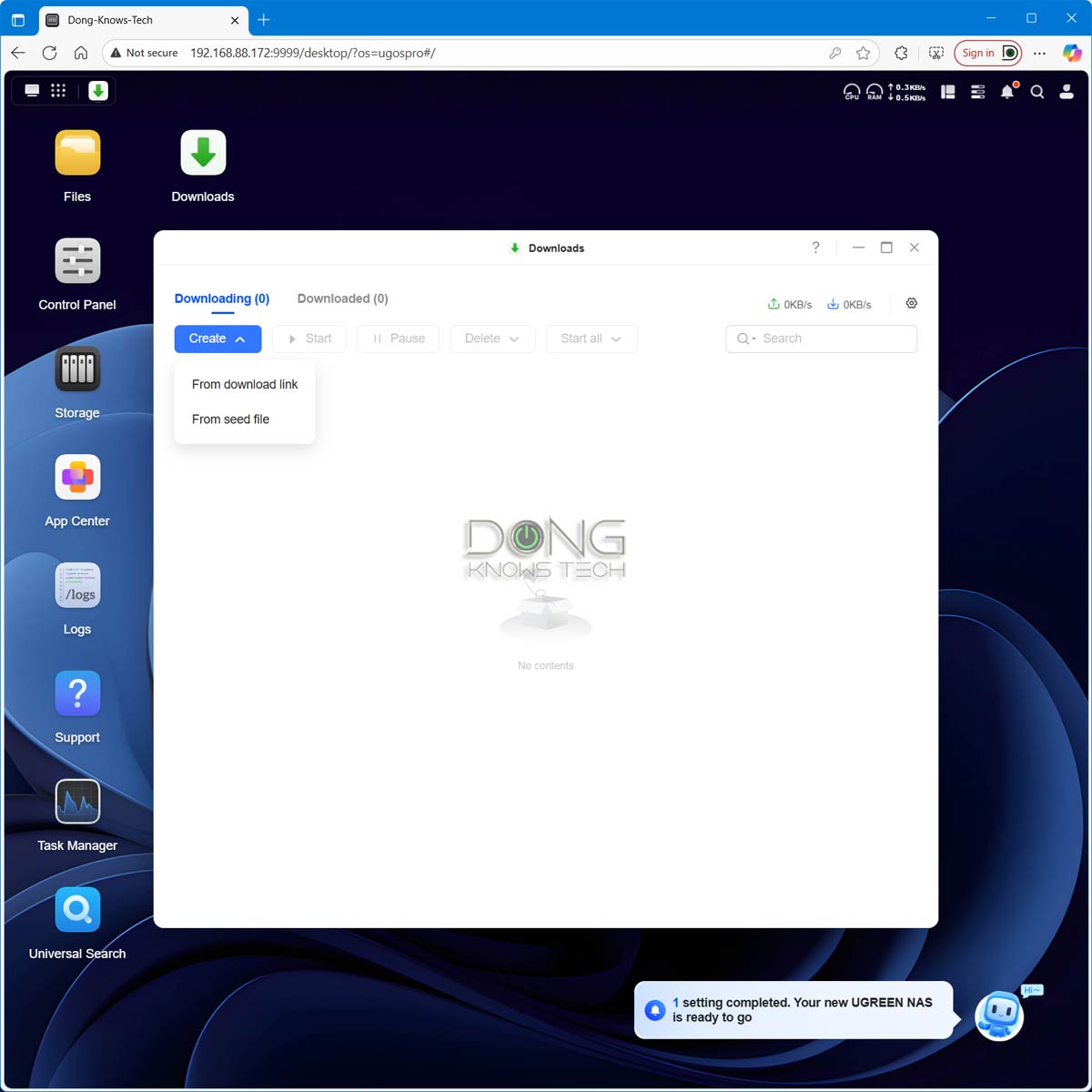Refresh the browser page
The image size is (1092, 1092).
[50, 53]
